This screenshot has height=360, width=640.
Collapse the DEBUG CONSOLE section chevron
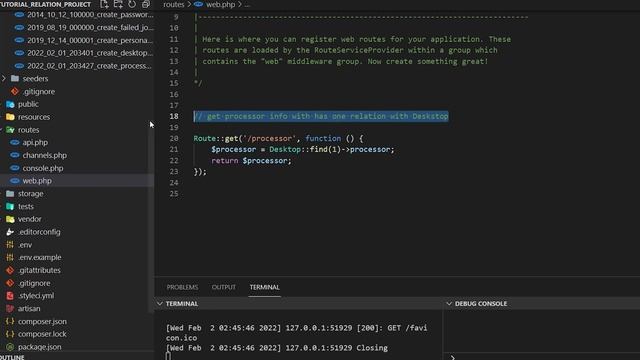(x=449, y=304)
